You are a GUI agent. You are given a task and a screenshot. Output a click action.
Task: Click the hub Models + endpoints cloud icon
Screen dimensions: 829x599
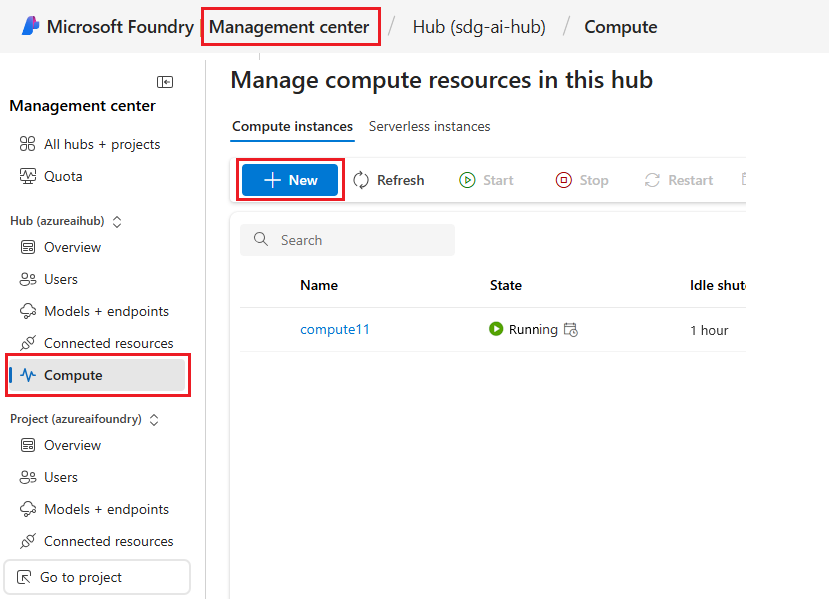click(x=27, y=311)
